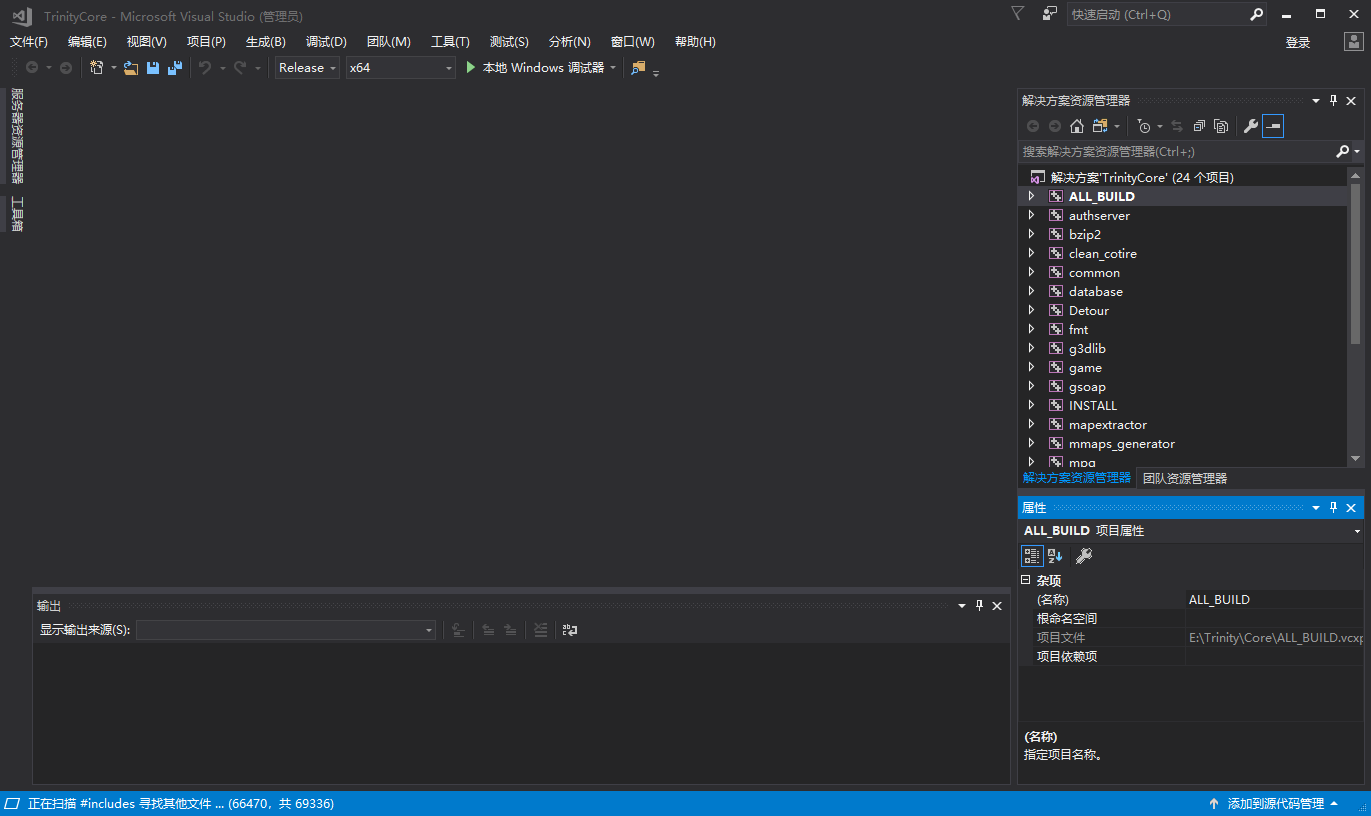
Task: Open the 生成(B) menu
Action: tap(266, 42)
